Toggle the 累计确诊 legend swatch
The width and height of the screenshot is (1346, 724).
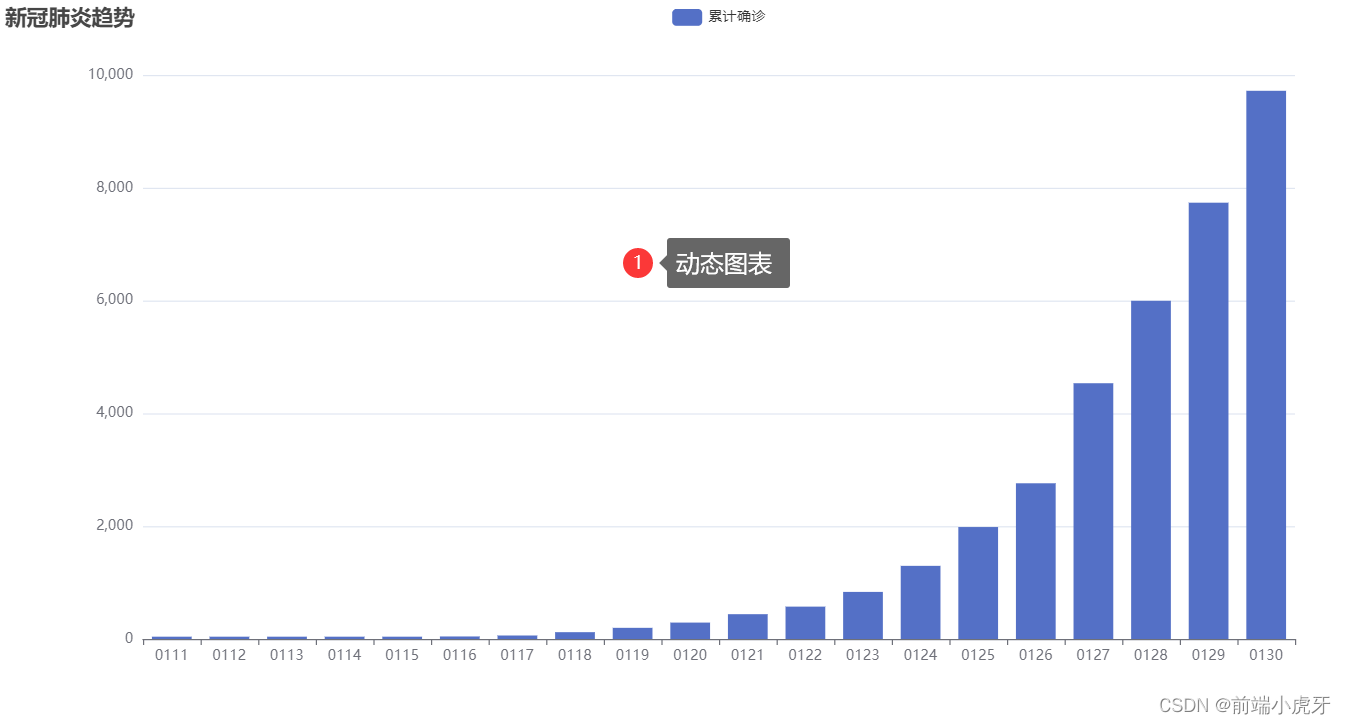[687, 16]
